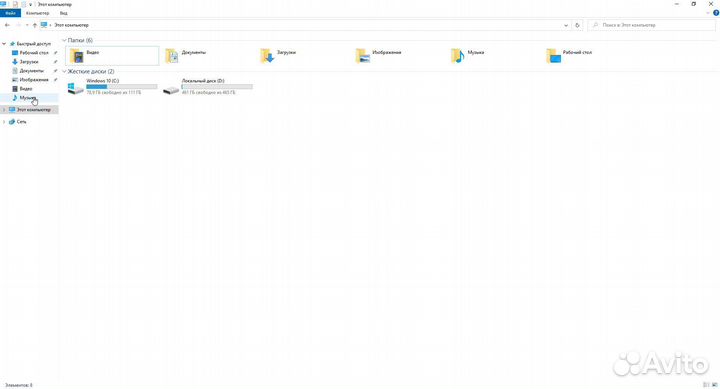Click the new folder icon in the quick access toolbar

click(x=23, y=4)
